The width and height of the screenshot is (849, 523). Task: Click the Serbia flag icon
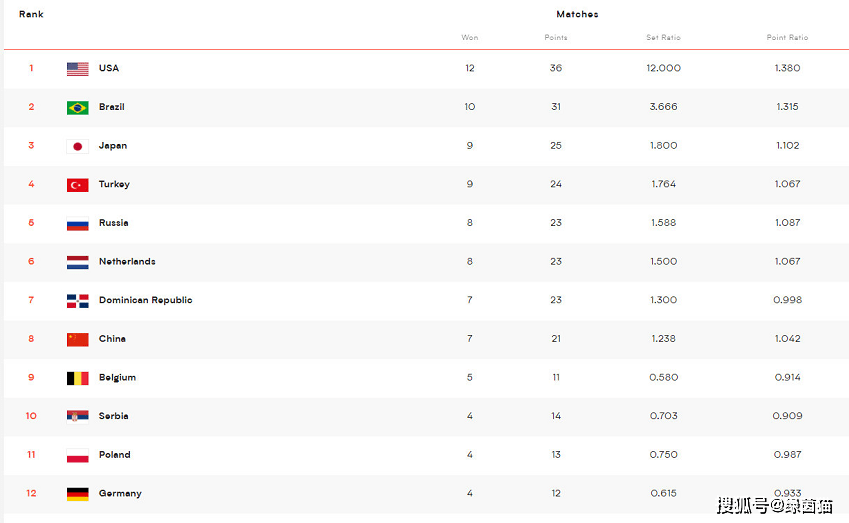tap(77, 416)
